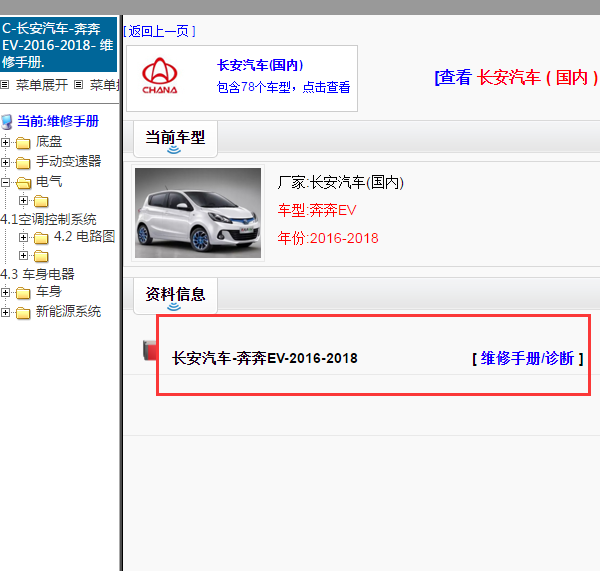
Task: Collapse the 电气 tree node
Action: 5,183
